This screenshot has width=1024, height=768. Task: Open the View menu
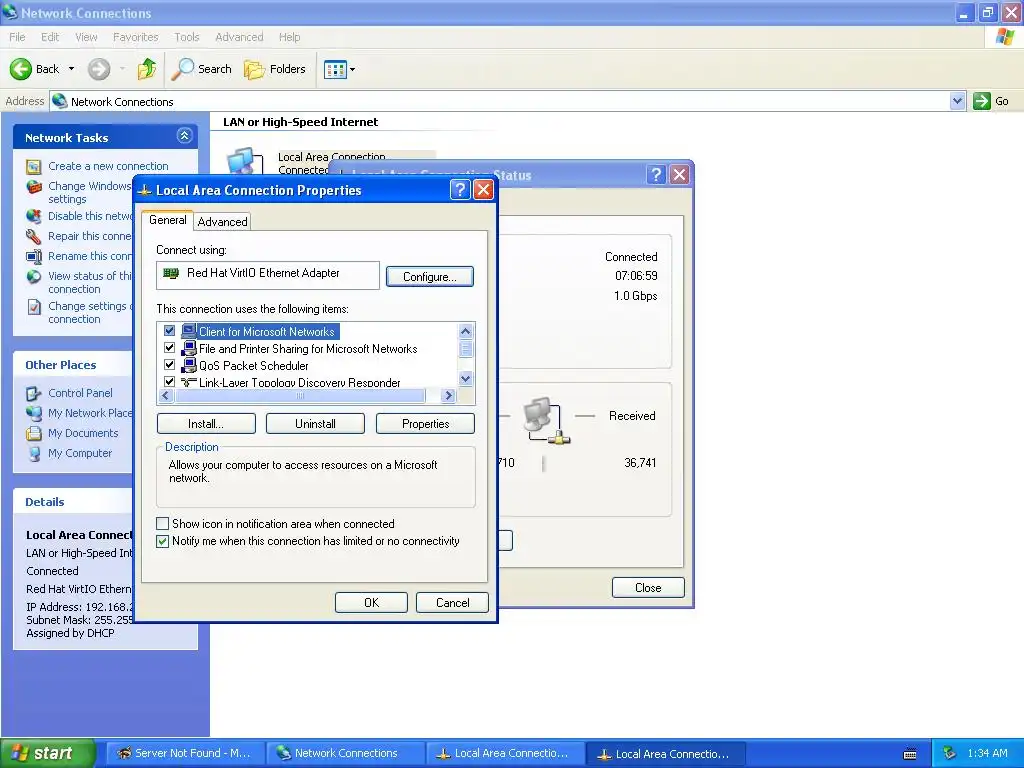click(x=86, y=37)
